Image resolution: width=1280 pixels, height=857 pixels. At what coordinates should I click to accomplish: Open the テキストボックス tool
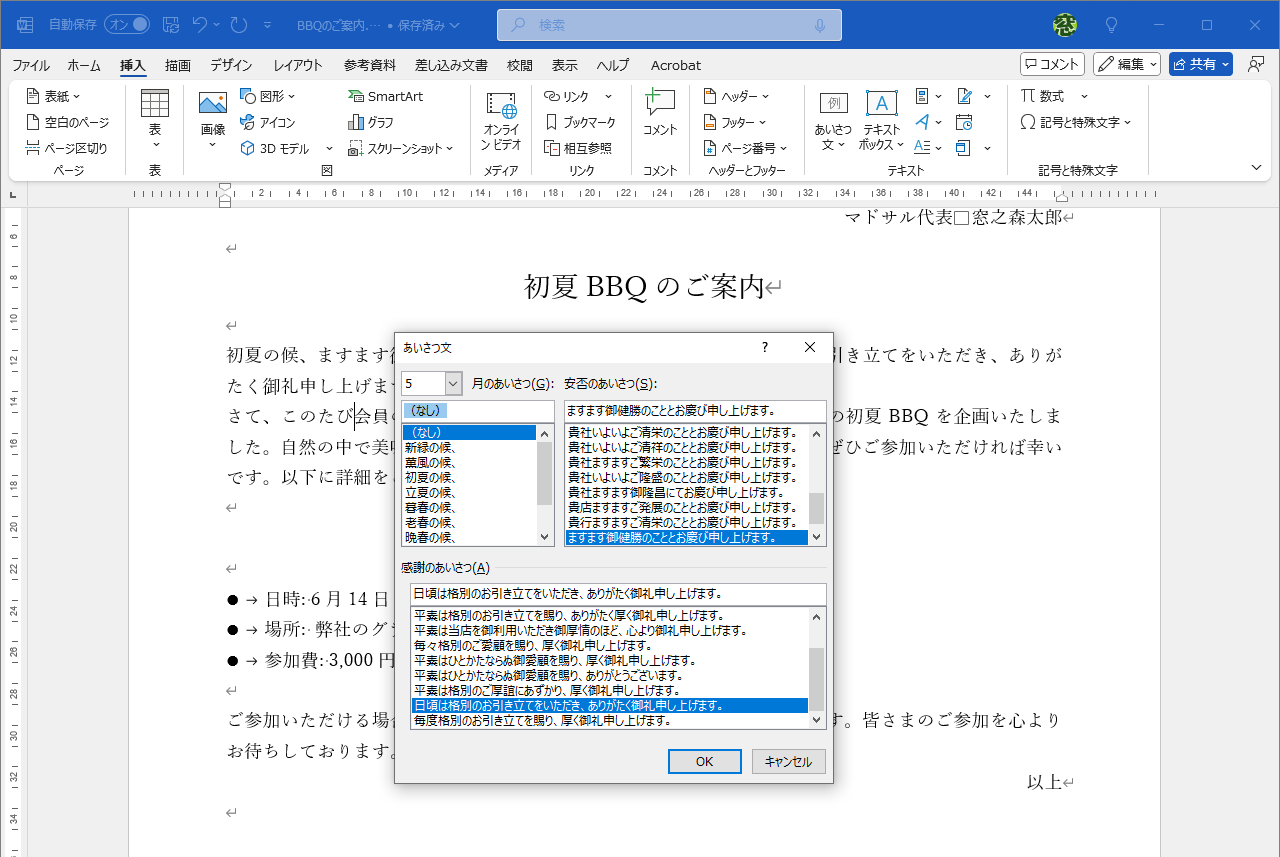[x=880, y=120]
